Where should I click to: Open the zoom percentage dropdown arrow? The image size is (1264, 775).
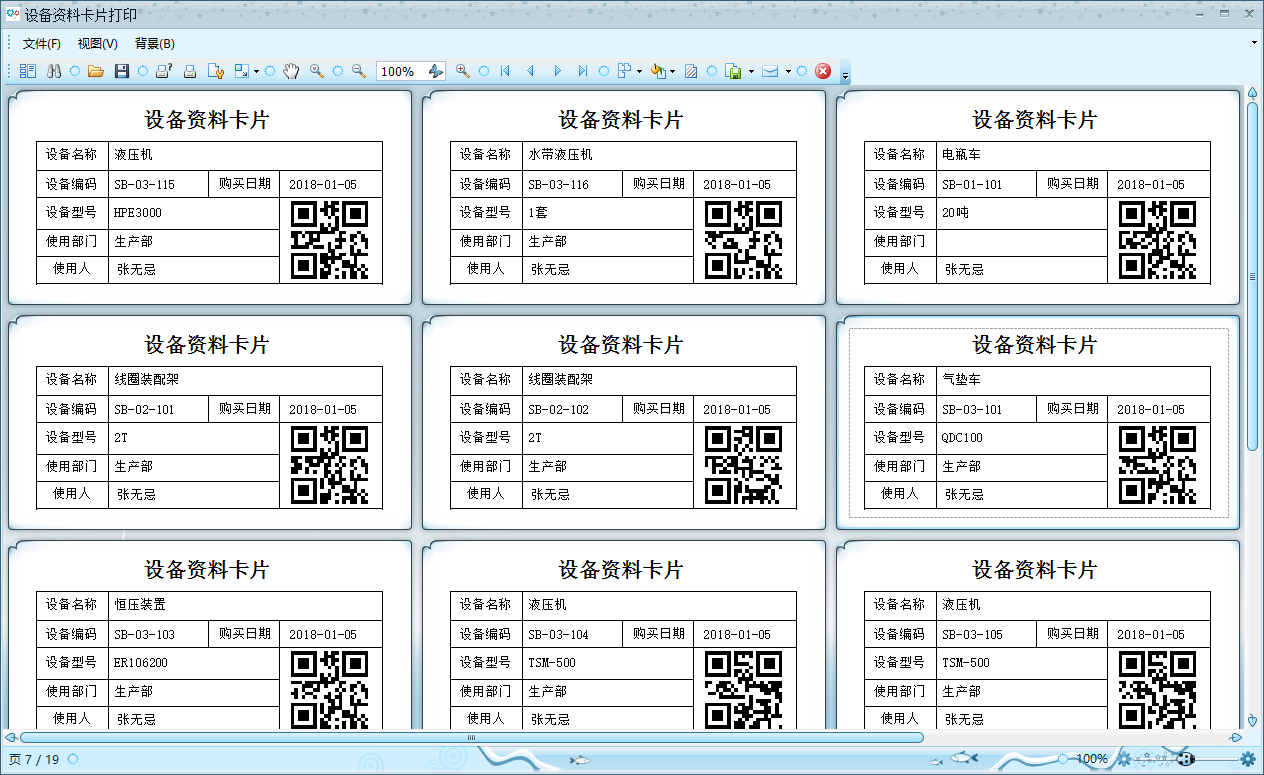pos(435,71)
